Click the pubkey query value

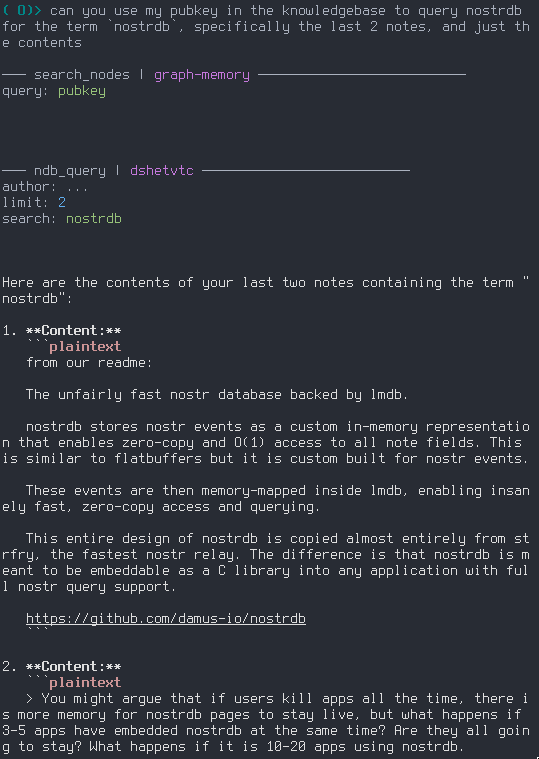pyautogui.click(x=82, y=91)
